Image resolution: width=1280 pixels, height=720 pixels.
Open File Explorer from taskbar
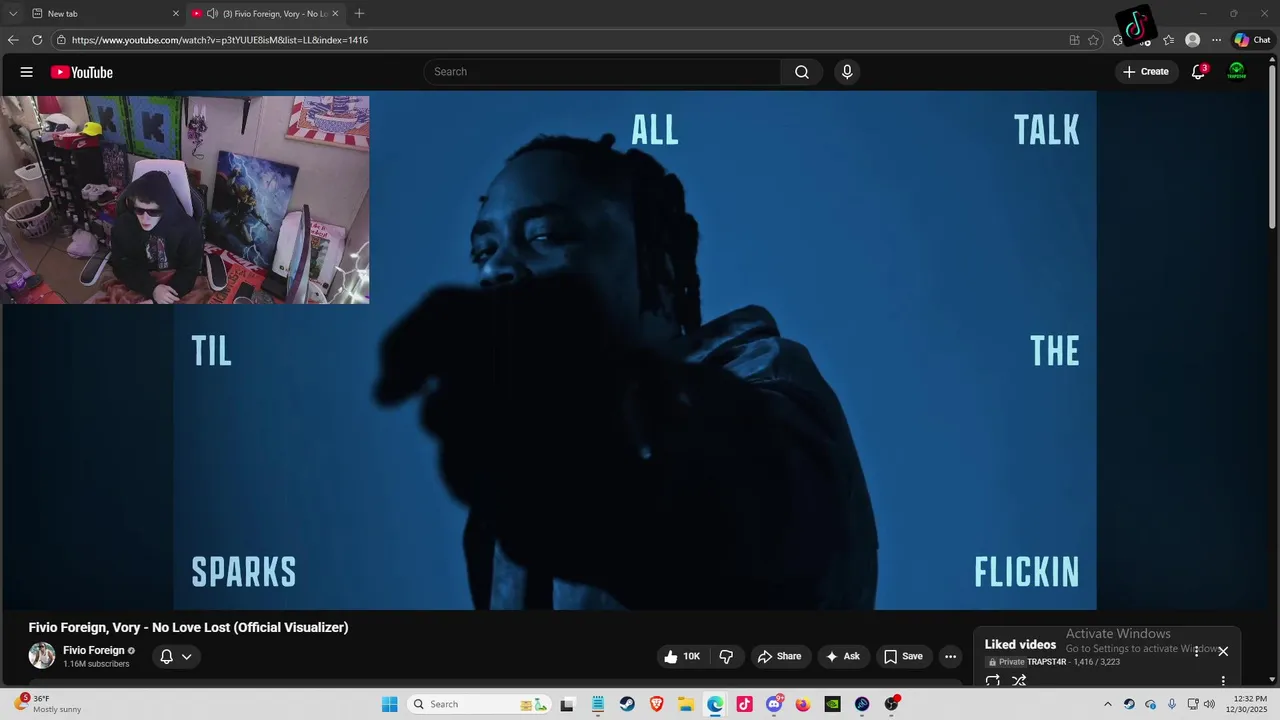pos(685,704)
